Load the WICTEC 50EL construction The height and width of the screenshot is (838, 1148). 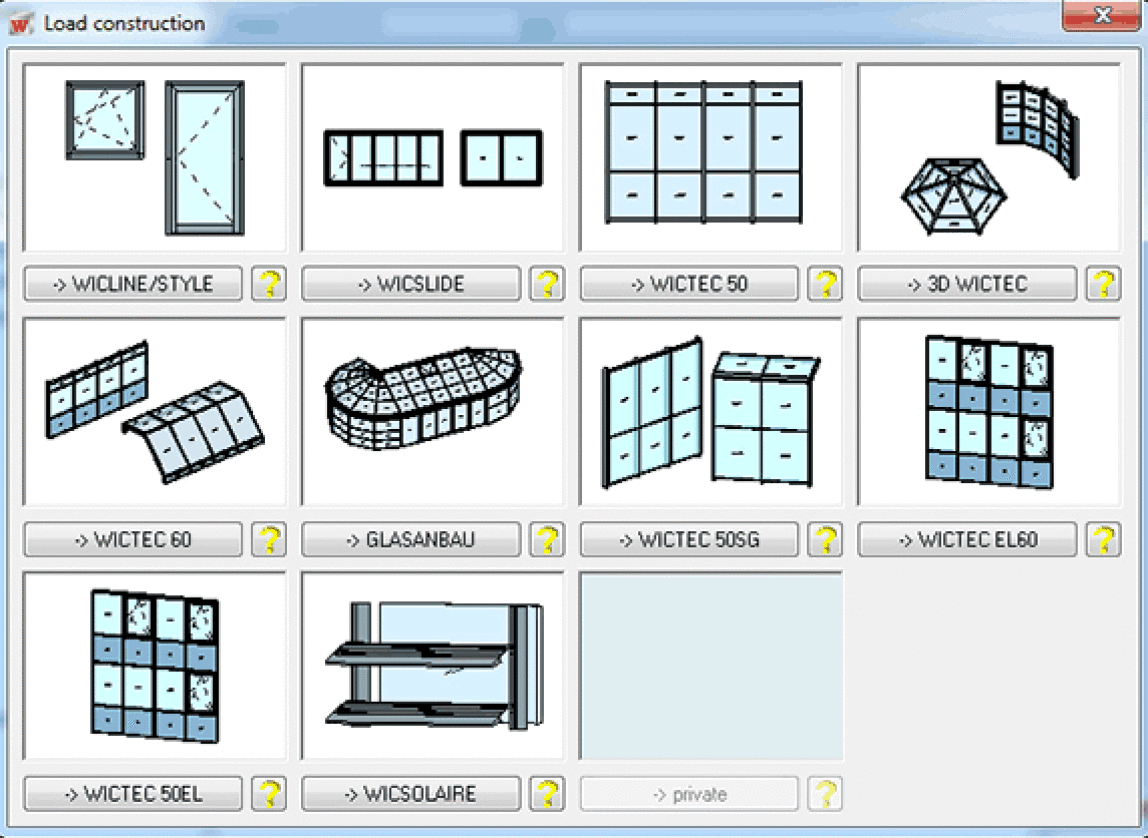click(133, 794)
